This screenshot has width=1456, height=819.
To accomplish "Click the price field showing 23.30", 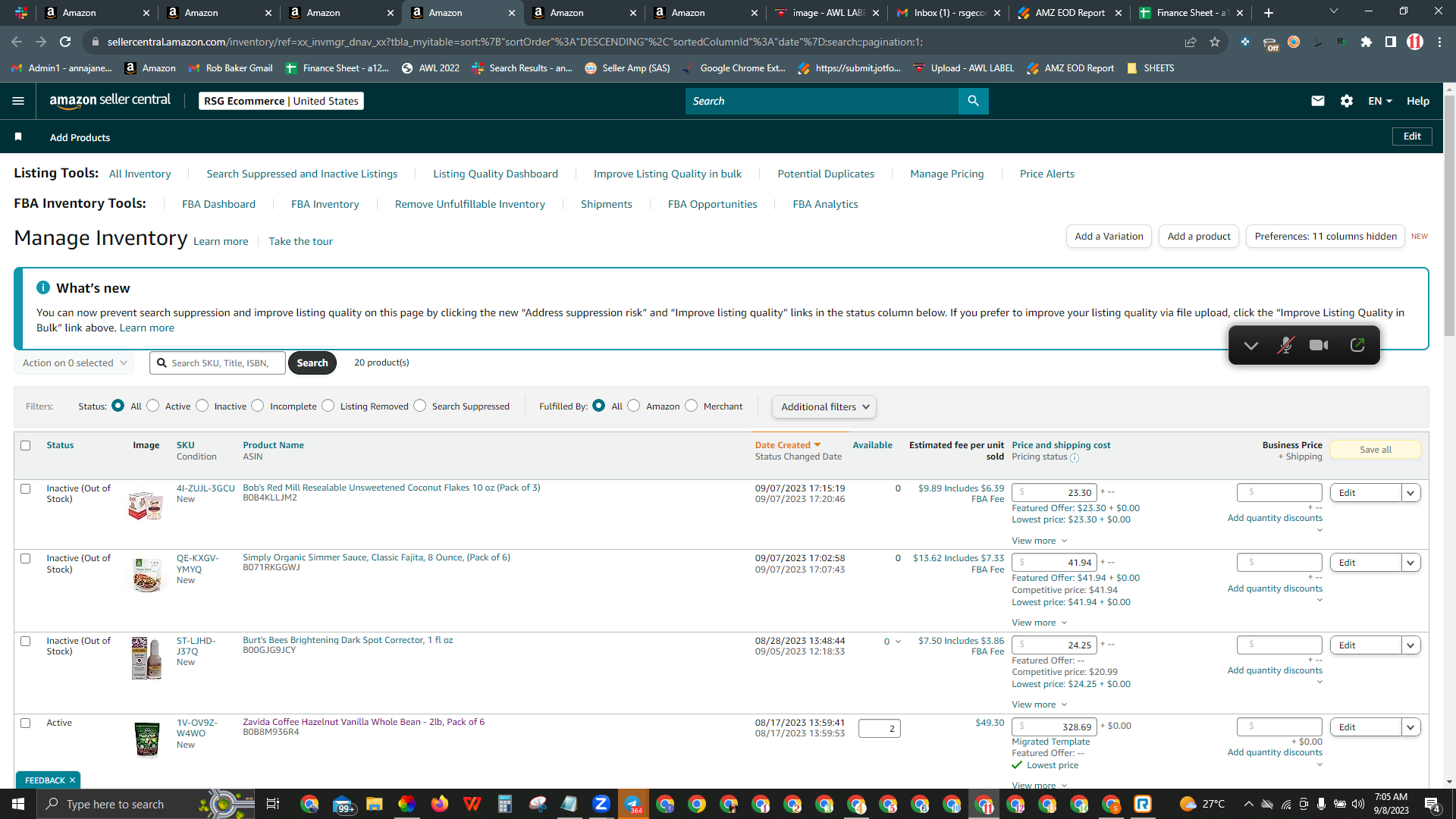I will pos(1055,493).
